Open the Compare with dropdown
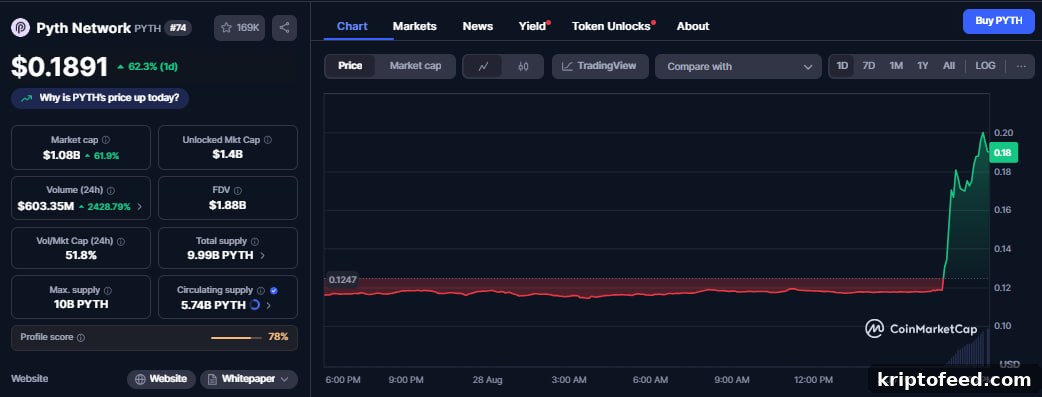The height and width of the screenshot is (397, 1042). click(x=738, y=66)
